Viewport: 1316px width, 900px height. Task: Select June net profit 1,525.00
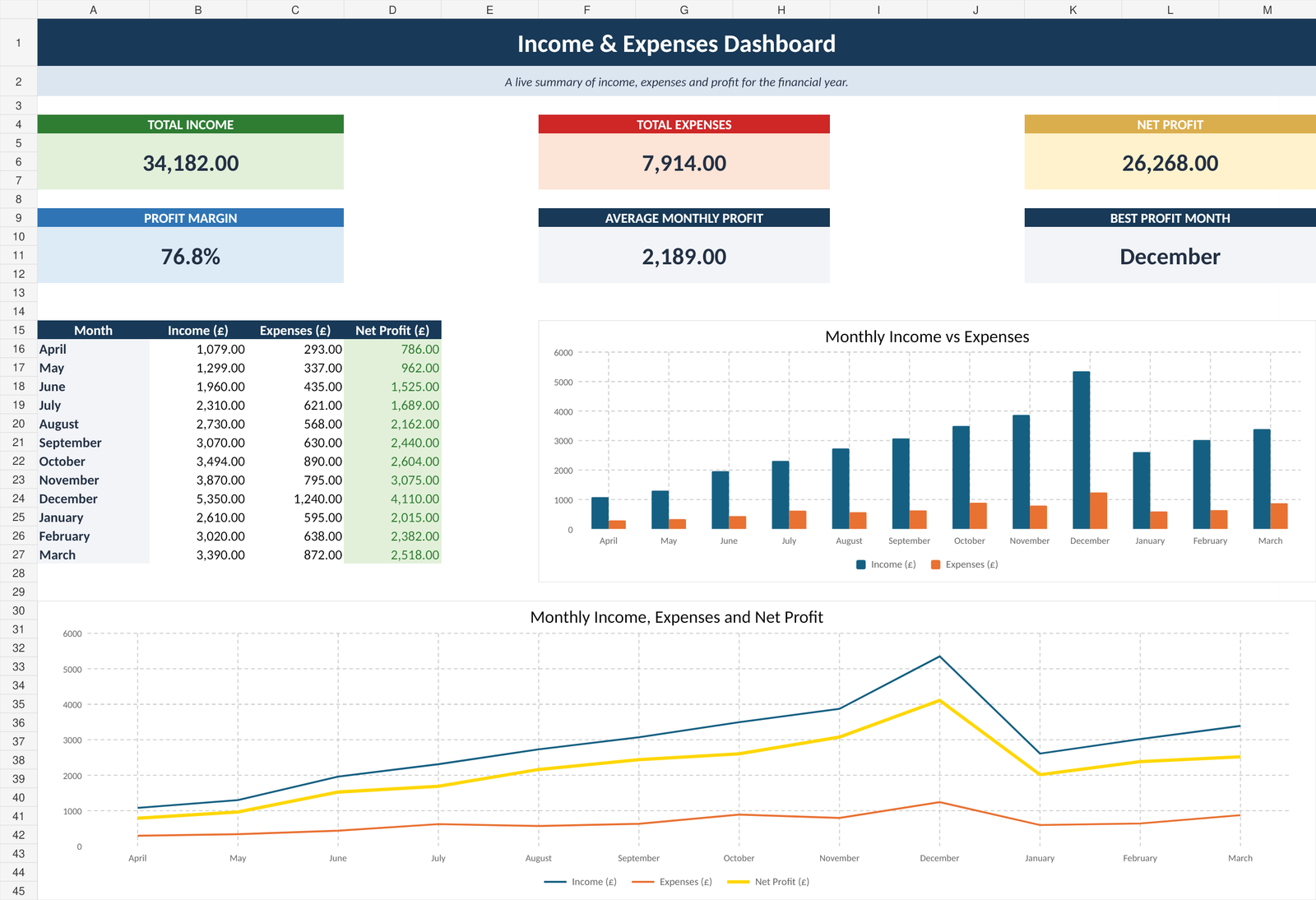pyautogui.click(x=392, y=387)
